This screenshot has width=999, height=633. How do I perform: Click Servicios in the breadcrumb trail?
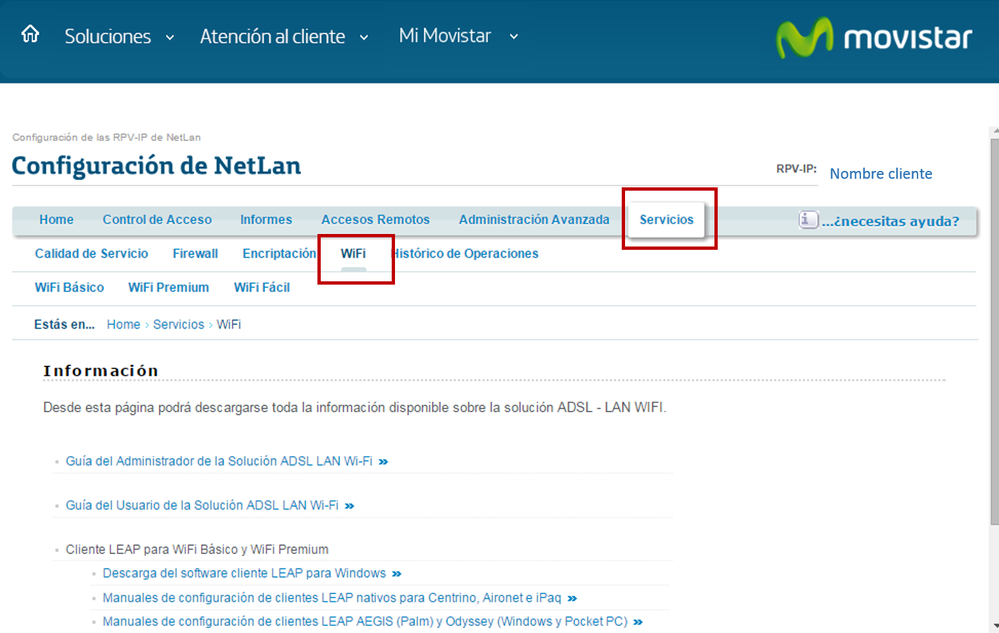[x=178, y=324]
